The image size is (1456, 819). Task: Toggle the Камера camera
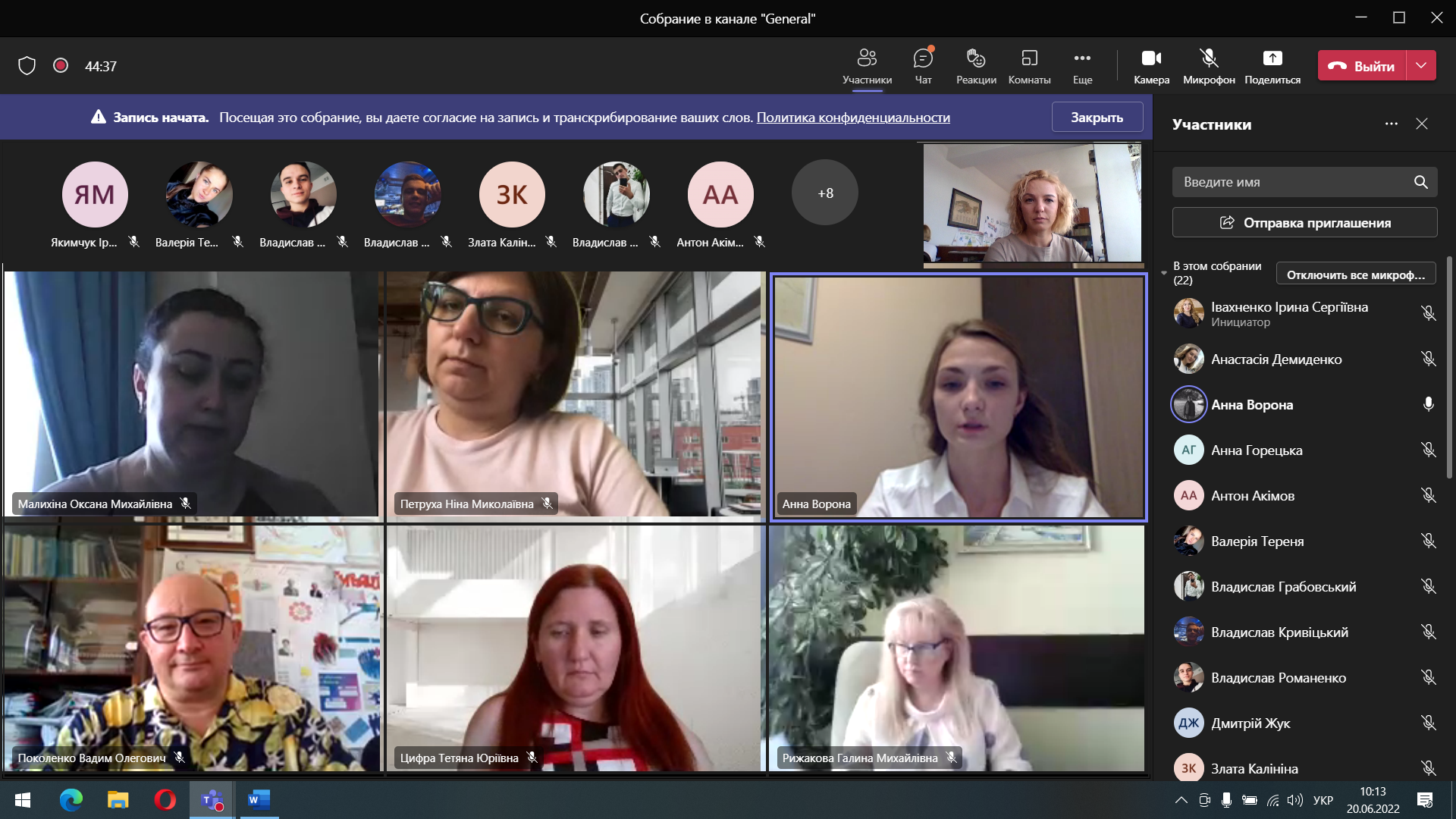1151,66
